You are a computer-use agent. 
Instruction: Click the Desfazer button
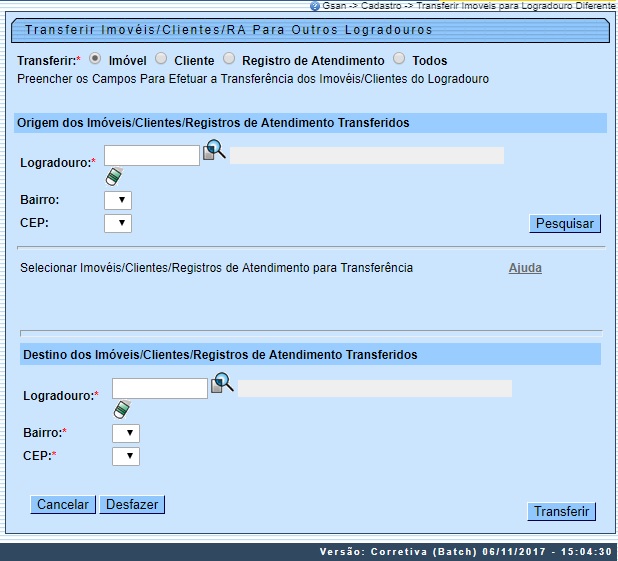coord(132,505)
